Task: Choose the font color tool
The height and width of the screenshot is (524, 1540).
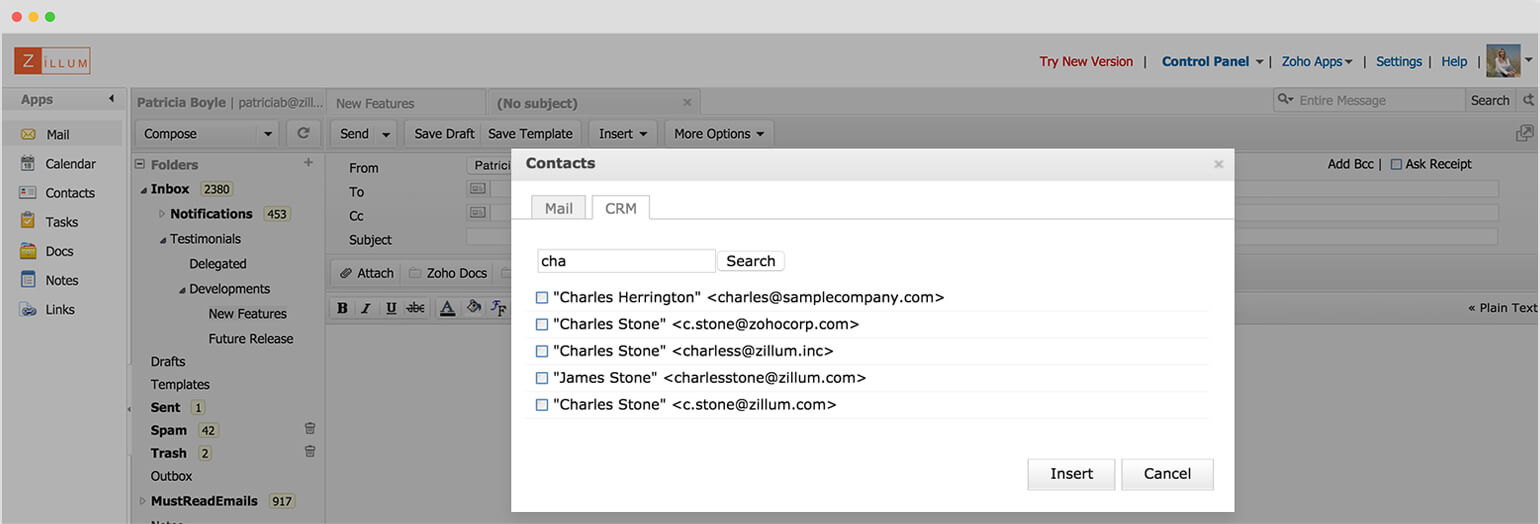Action: (x=447, y=308)
